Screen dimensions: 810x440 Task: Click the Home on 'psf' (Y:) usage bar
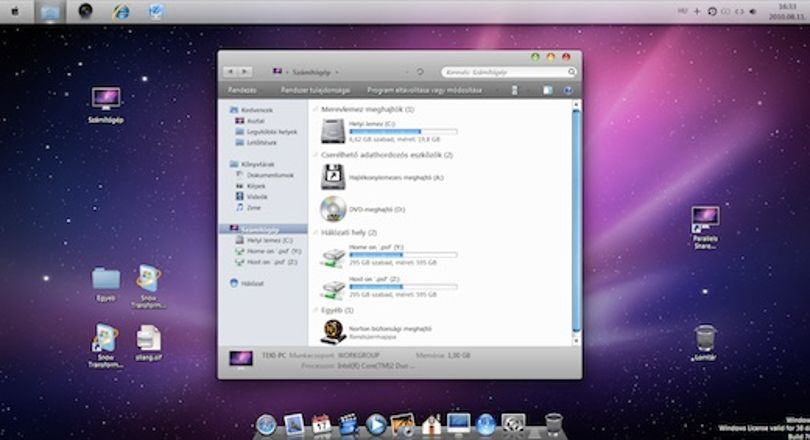403,255
